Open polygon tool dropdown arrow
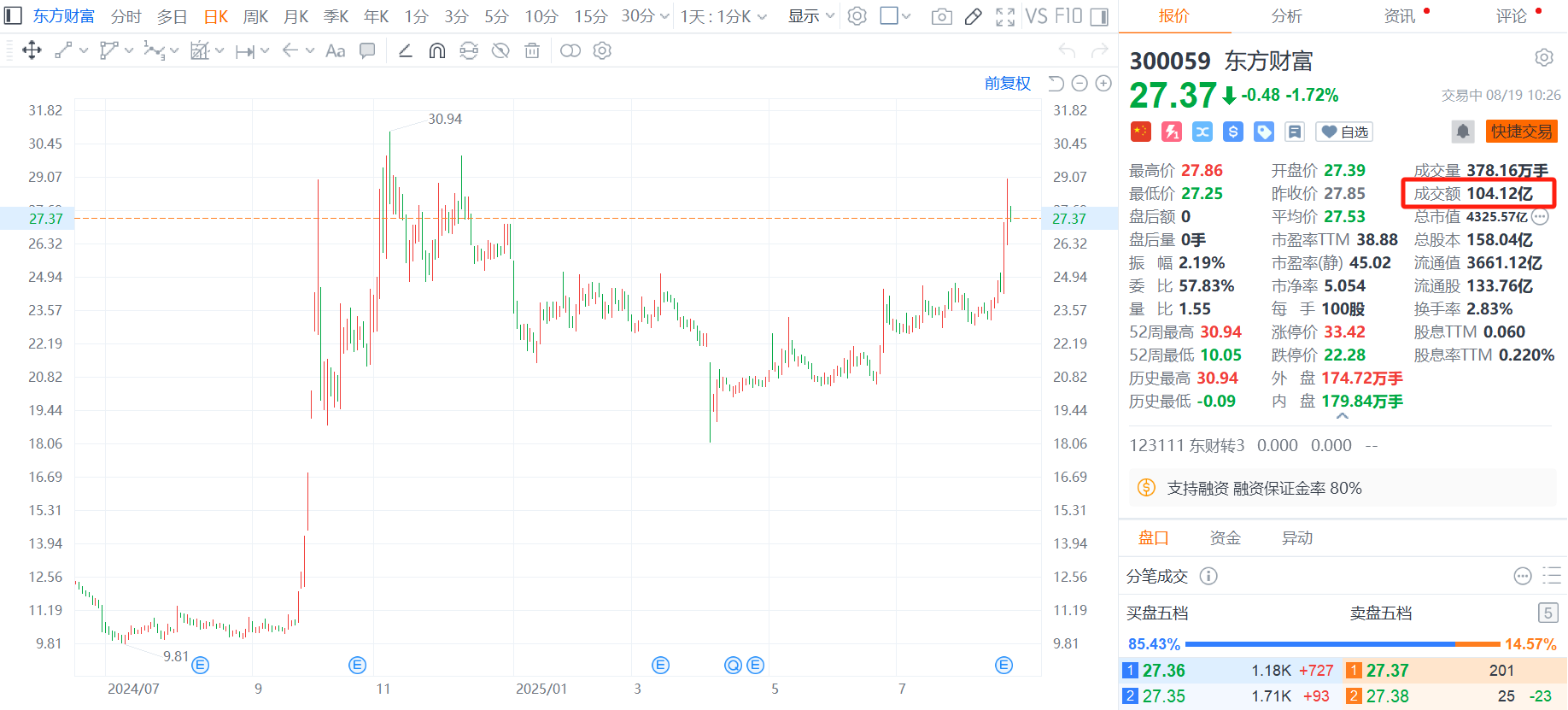Image resolution: width=1568 pixels, height=710 pixels. (x=129, y=50)
